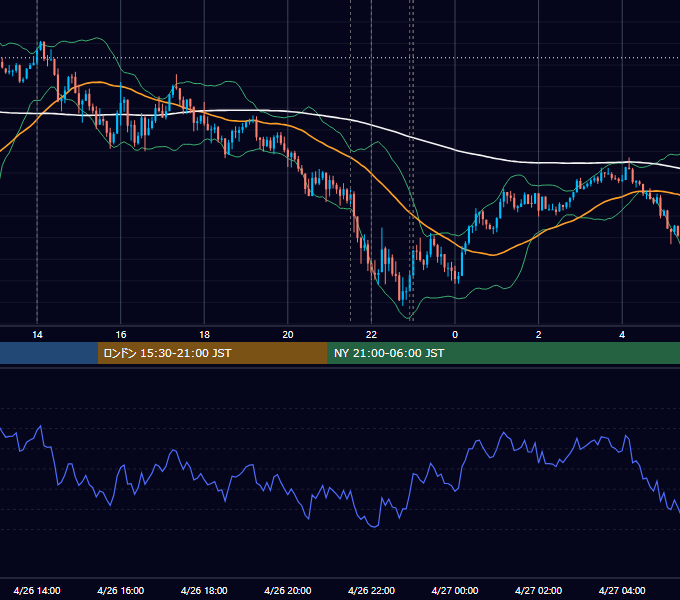The image size is (680, 600).
Task: Click the 4/26 14:00 date label
Action: pos(37,590)
